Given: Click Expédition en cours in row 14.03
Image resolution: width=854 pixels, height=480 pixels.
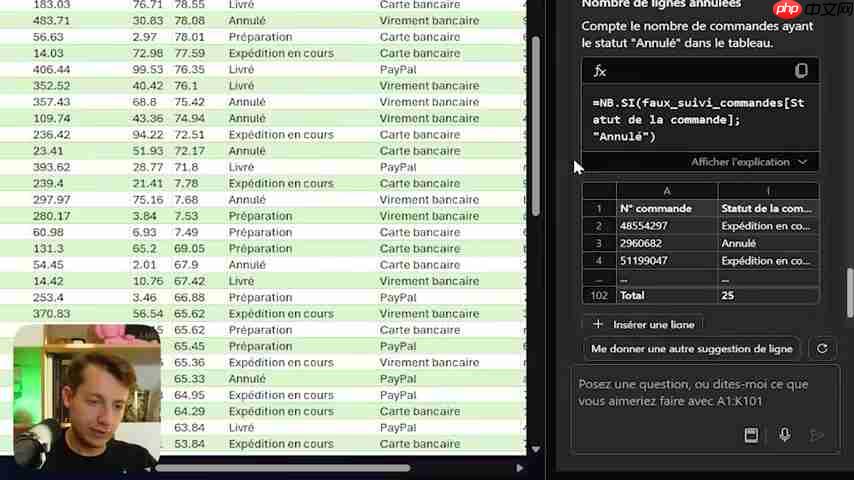Looking at the screenshot, I should point(281,53).
